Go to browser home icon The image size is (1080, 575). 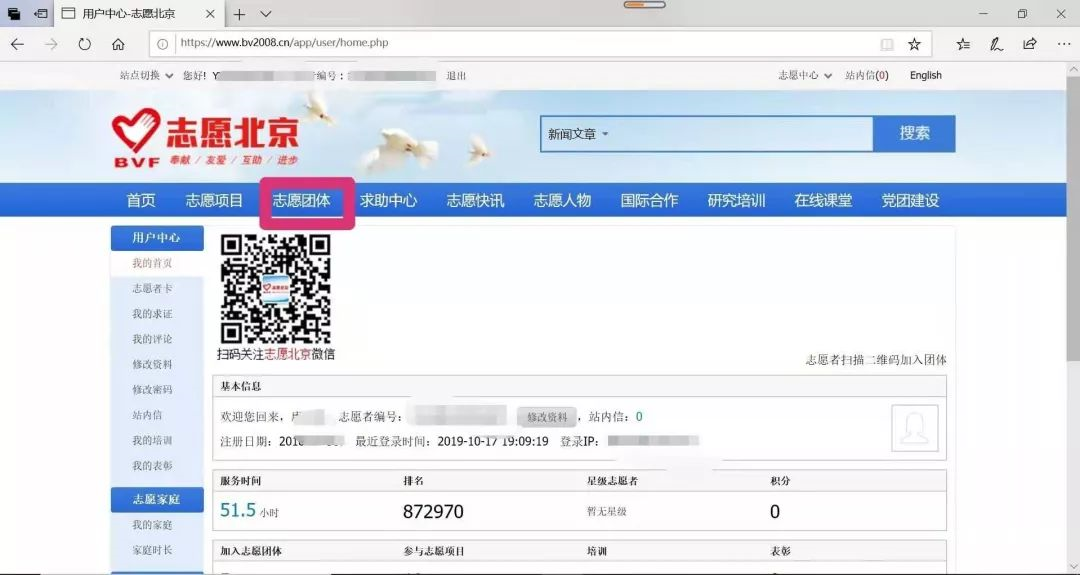tap(118, 44)
